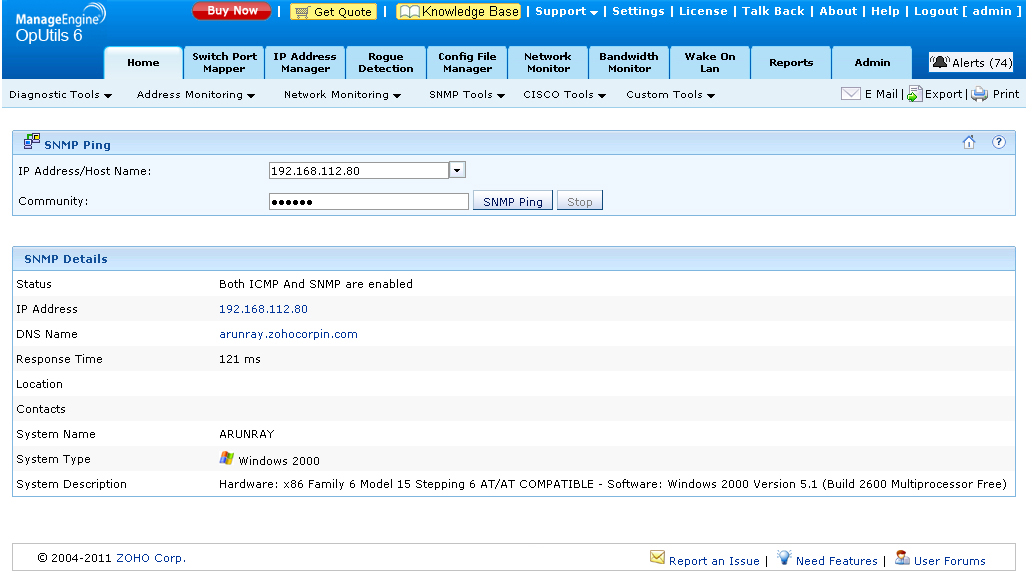
Task: Click the User Forums person icon
Action: tap(902, 558)
